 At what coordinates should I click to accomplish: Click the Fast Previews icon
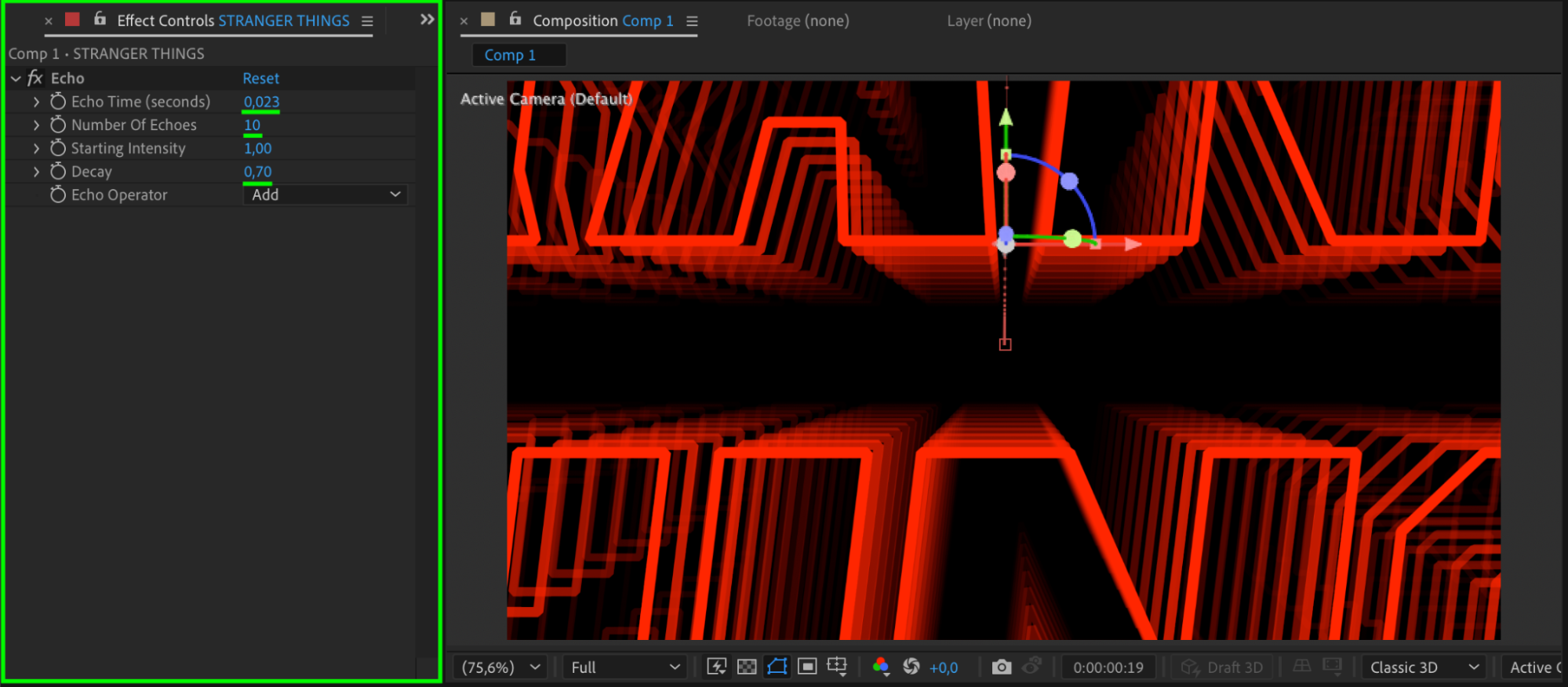click(716, 667)
